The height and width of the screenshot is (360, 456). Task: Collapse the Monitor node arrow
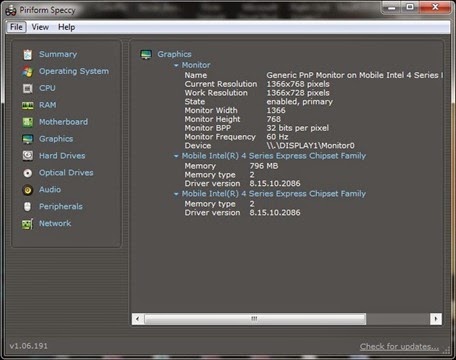176,66
